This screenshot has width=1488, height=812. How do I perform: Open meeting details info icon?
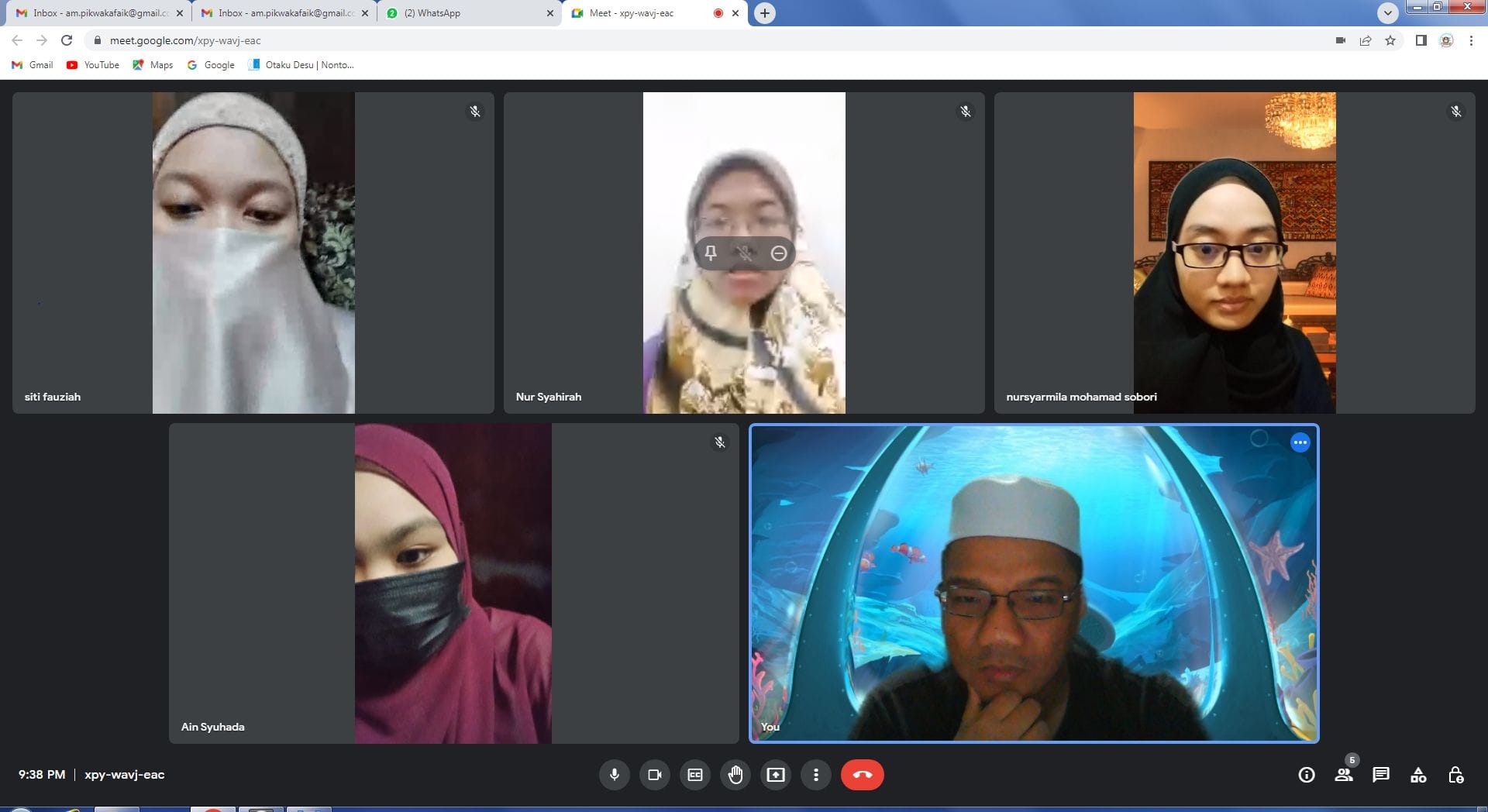click(1307, 775)
